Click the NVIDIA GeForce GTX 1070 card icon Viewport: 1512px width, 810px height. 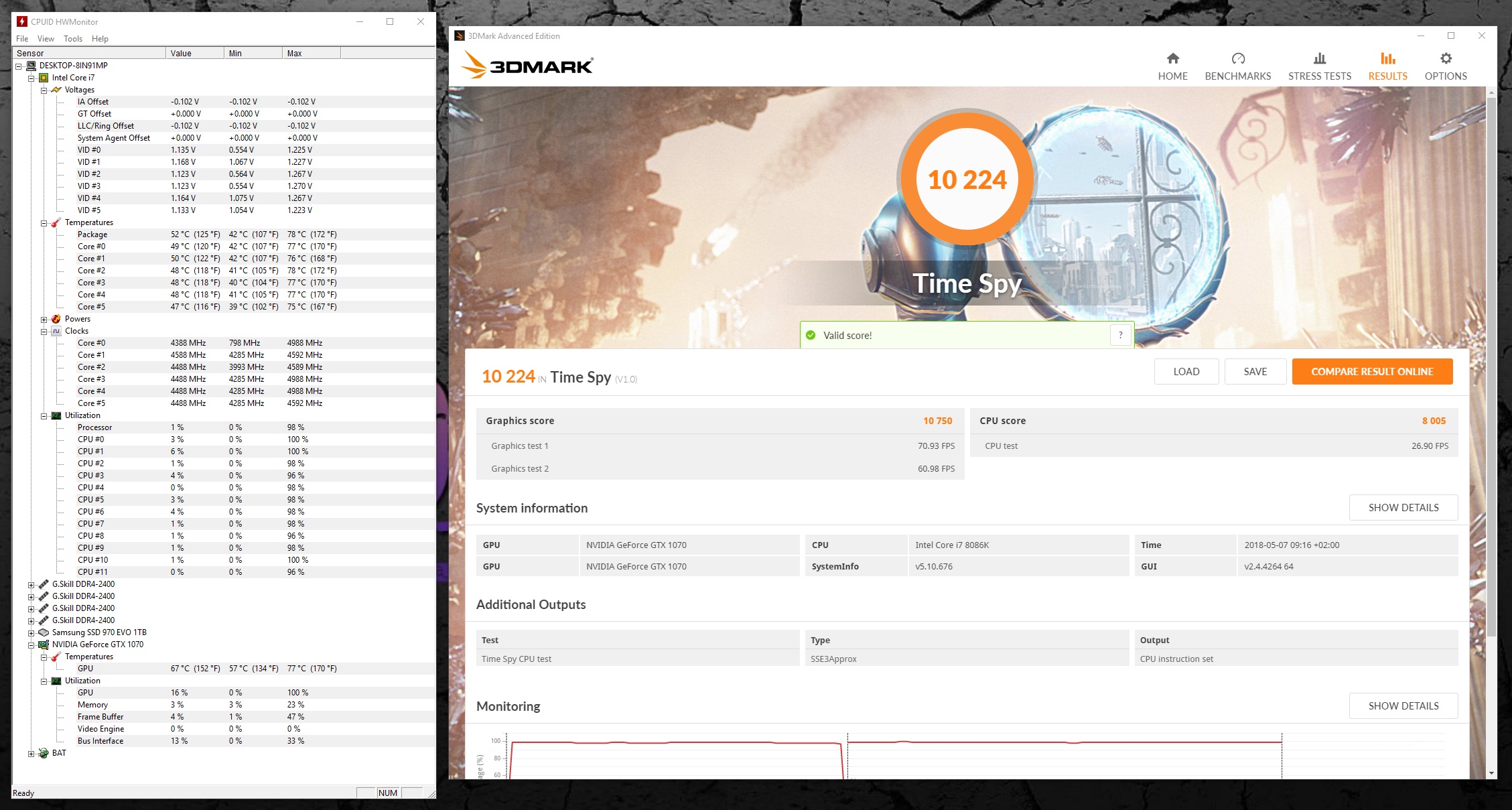coord(44,645)
